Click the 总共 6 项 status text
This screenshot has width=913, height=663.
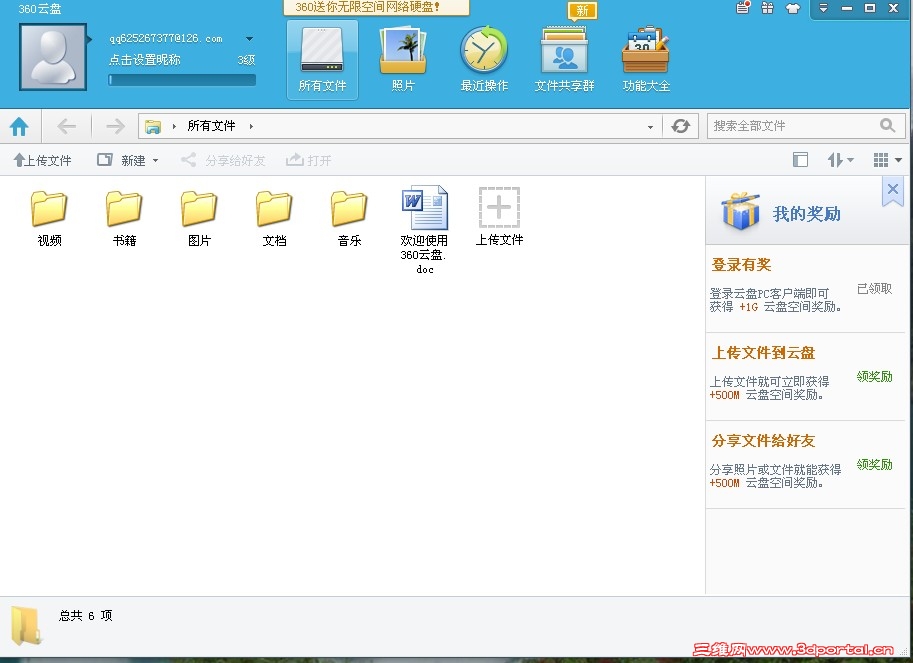86,616
